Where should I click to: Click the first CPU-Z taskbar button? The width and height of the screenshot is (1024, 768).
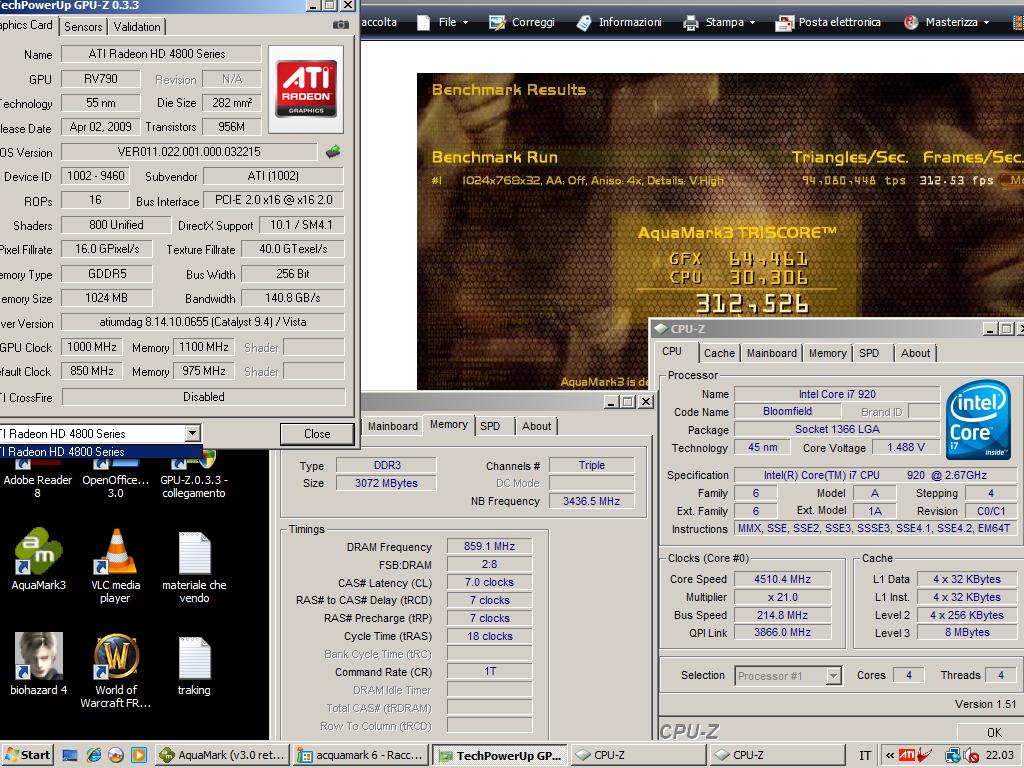pos(639,756)
